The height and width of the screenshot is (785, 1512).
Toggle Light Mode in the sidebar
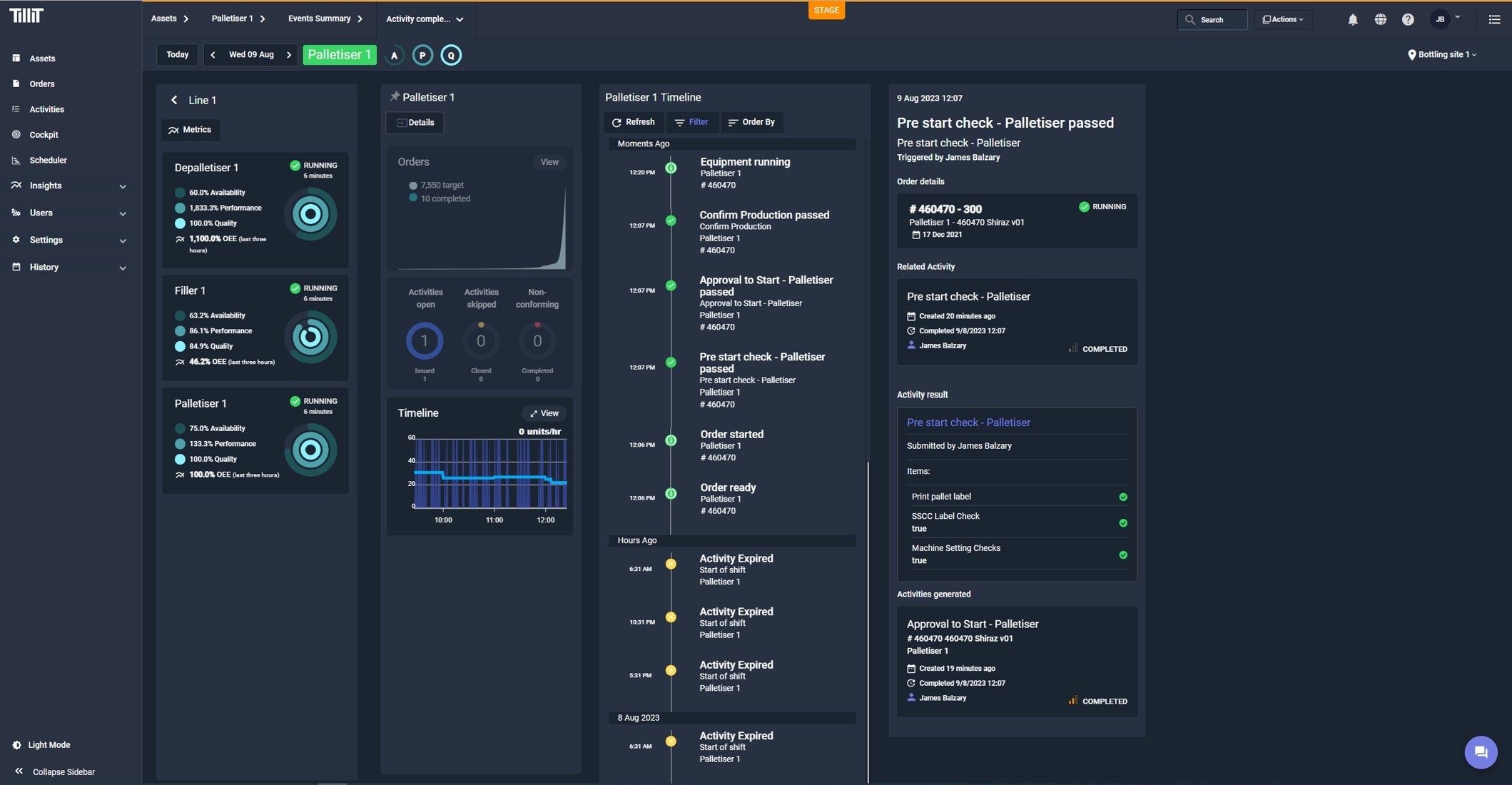click(49, 744)
